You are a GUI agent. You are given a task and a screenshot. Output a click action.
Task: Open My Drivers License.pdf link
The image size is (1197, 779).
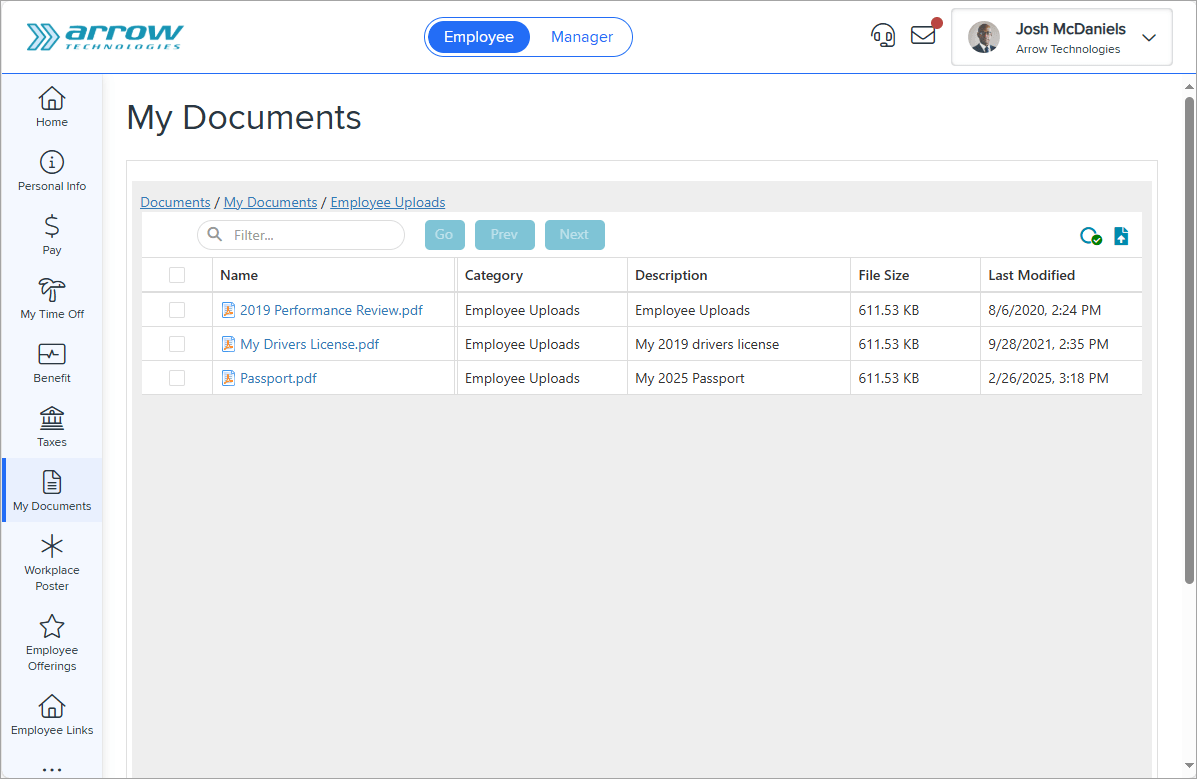[x=309, y=344]
